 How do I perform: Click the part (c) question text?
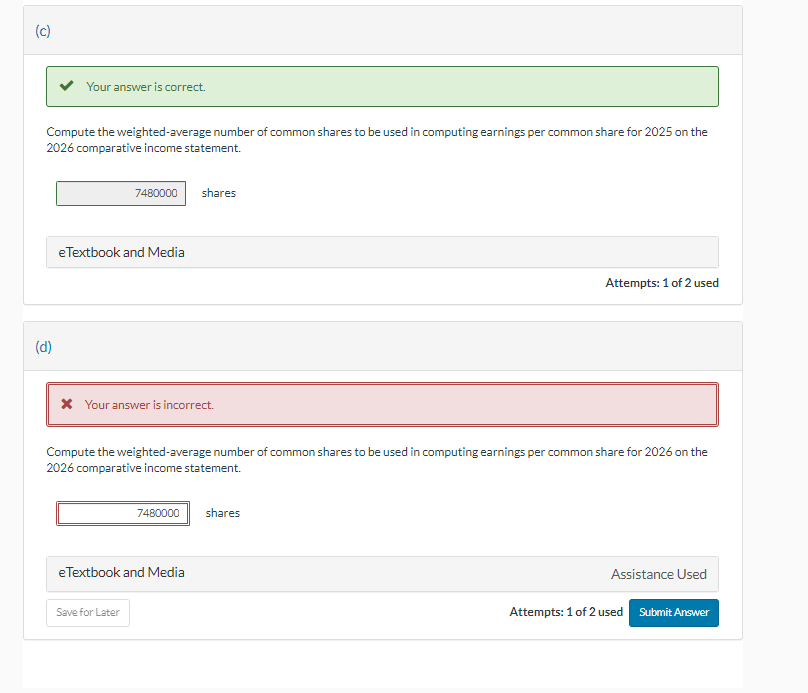click(x=377, y=140)
